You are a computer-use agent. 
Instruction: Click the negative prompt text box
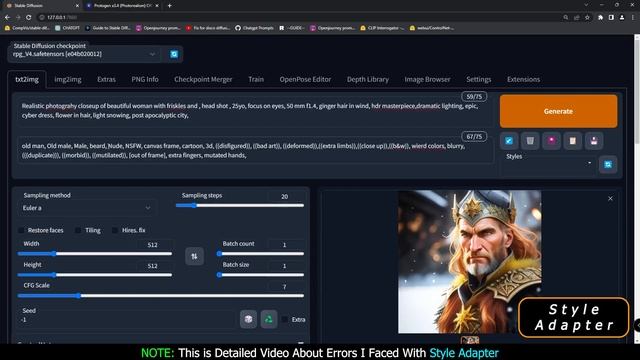click(255, 151)
